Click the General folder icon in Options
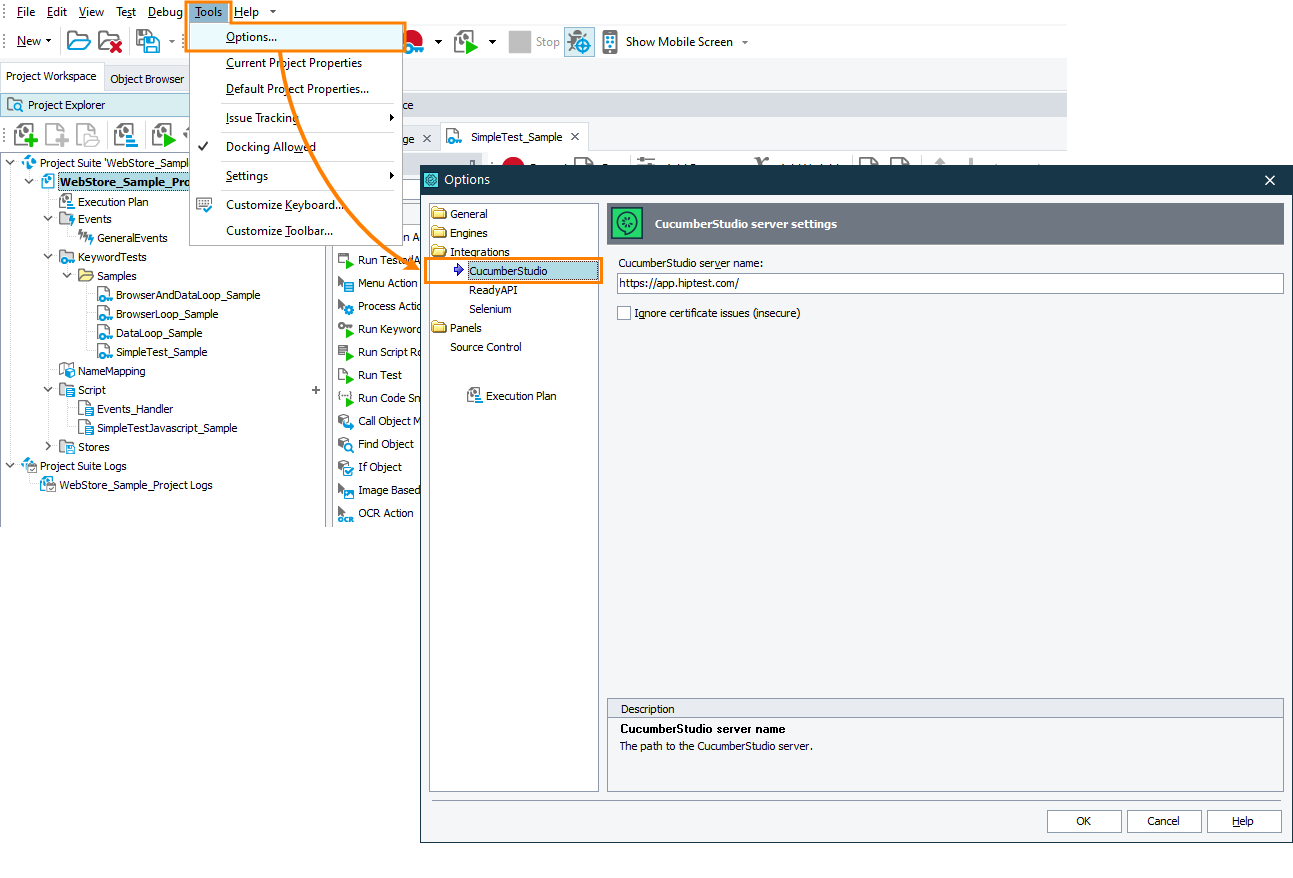 coord(439,214)
